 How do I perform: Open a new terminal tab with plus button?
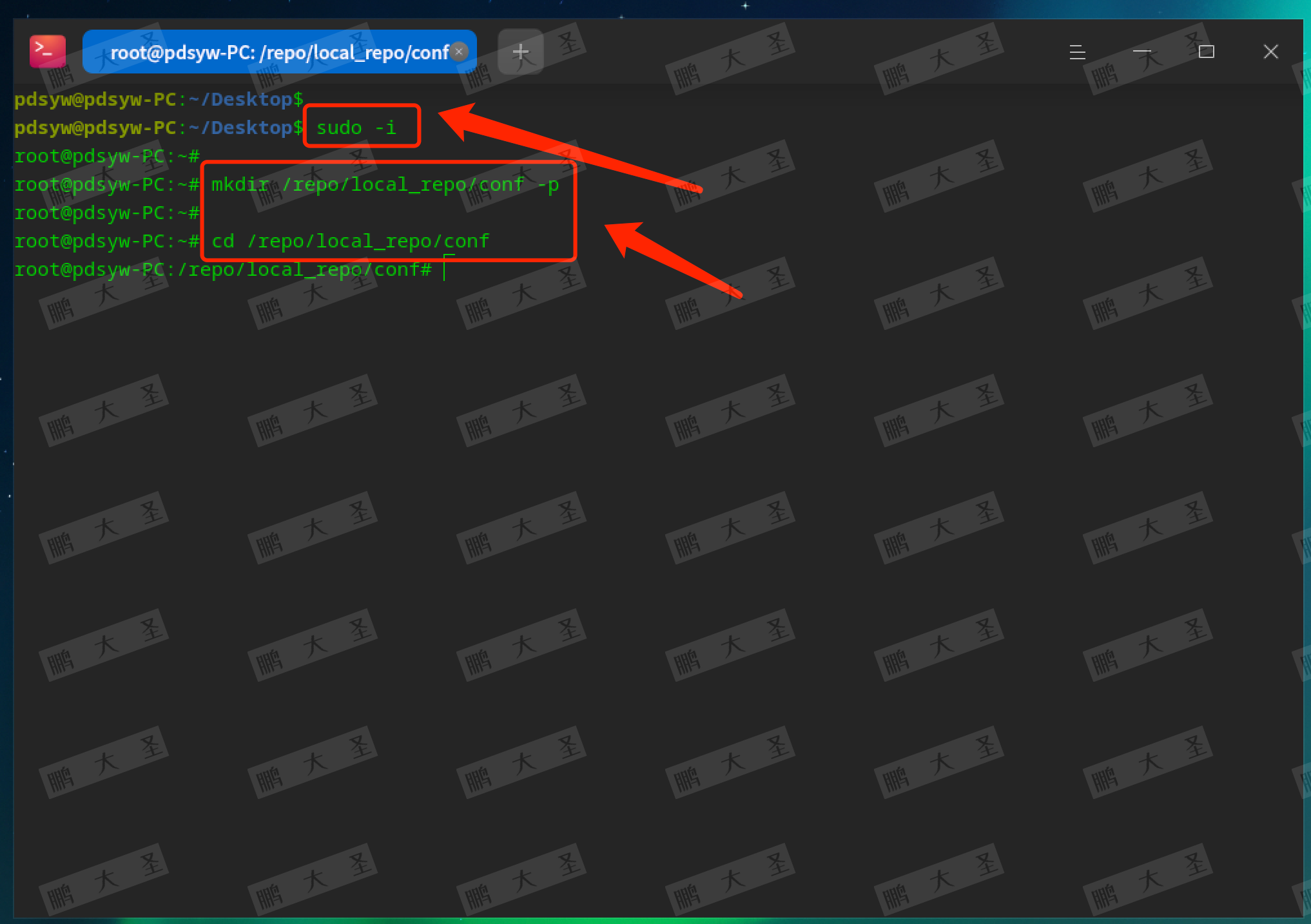pyautogui.click(x=521, y=52)
